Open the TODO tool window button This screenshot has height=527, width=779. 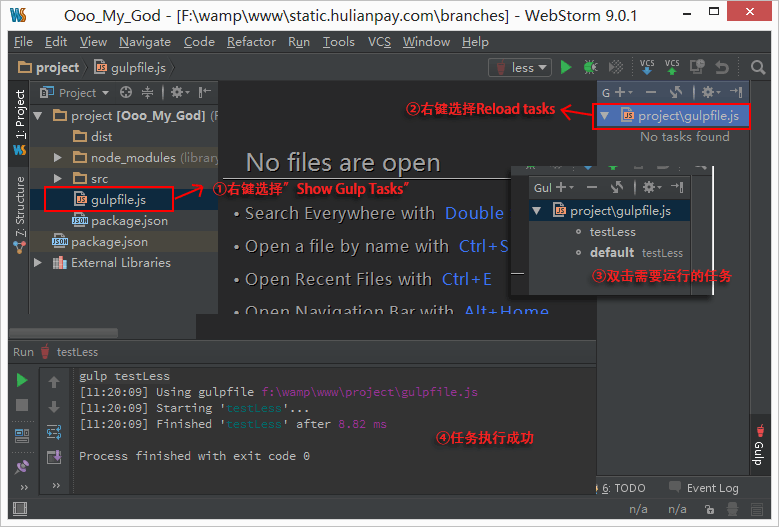point(623,488)
